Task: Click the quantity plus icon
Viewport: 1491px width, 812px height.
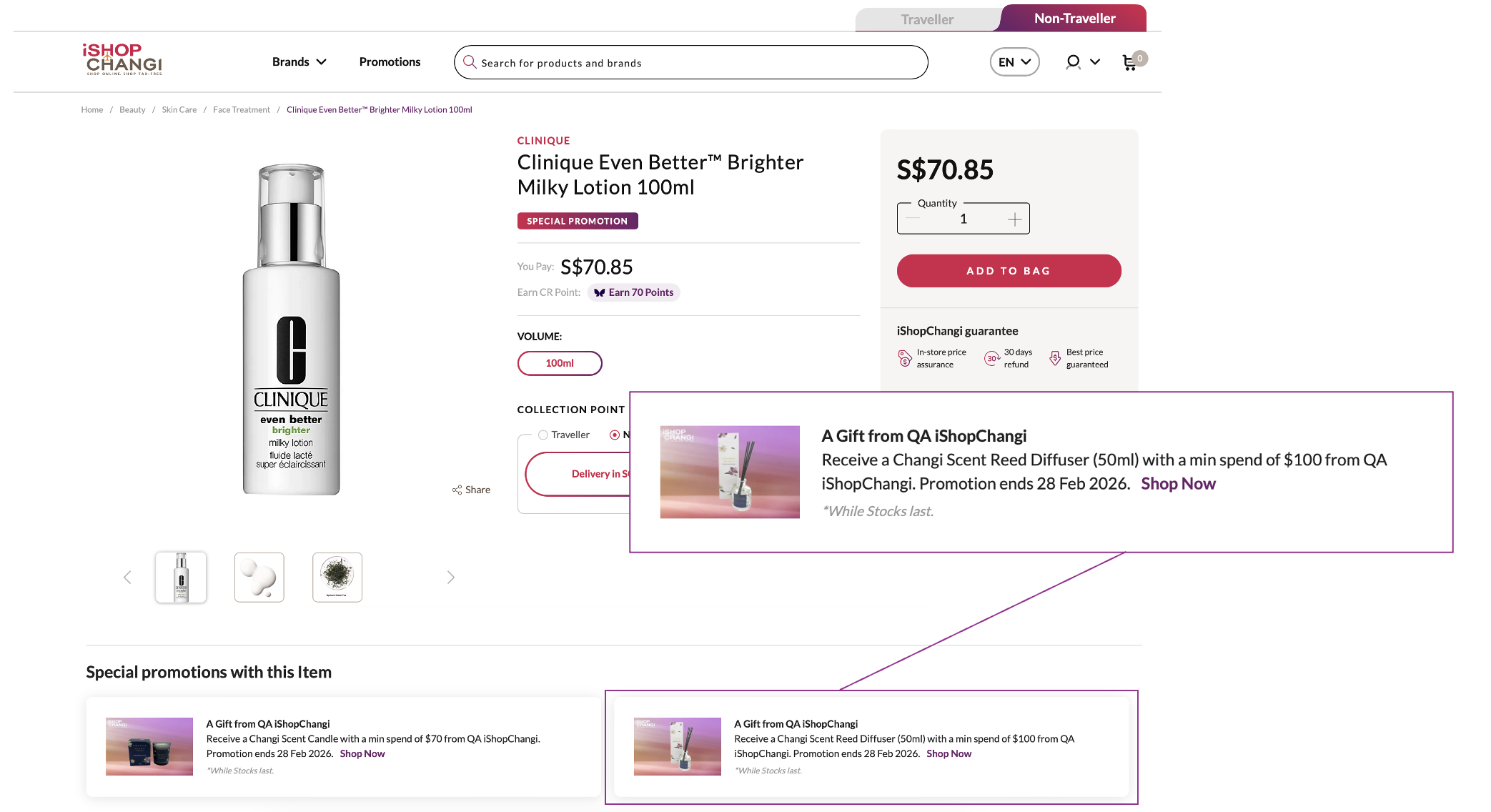Action: [1014, 219]
